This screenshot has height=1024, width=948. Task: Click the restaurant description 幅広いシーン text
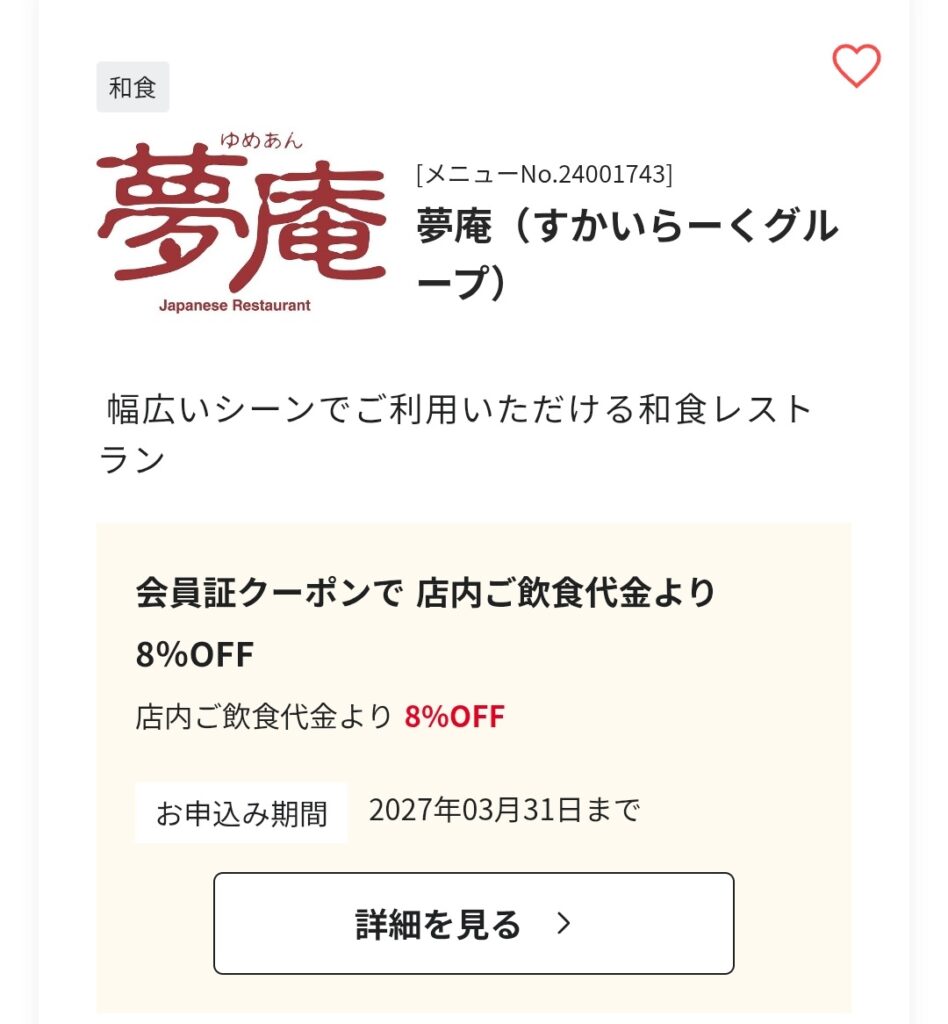point(455,434)
